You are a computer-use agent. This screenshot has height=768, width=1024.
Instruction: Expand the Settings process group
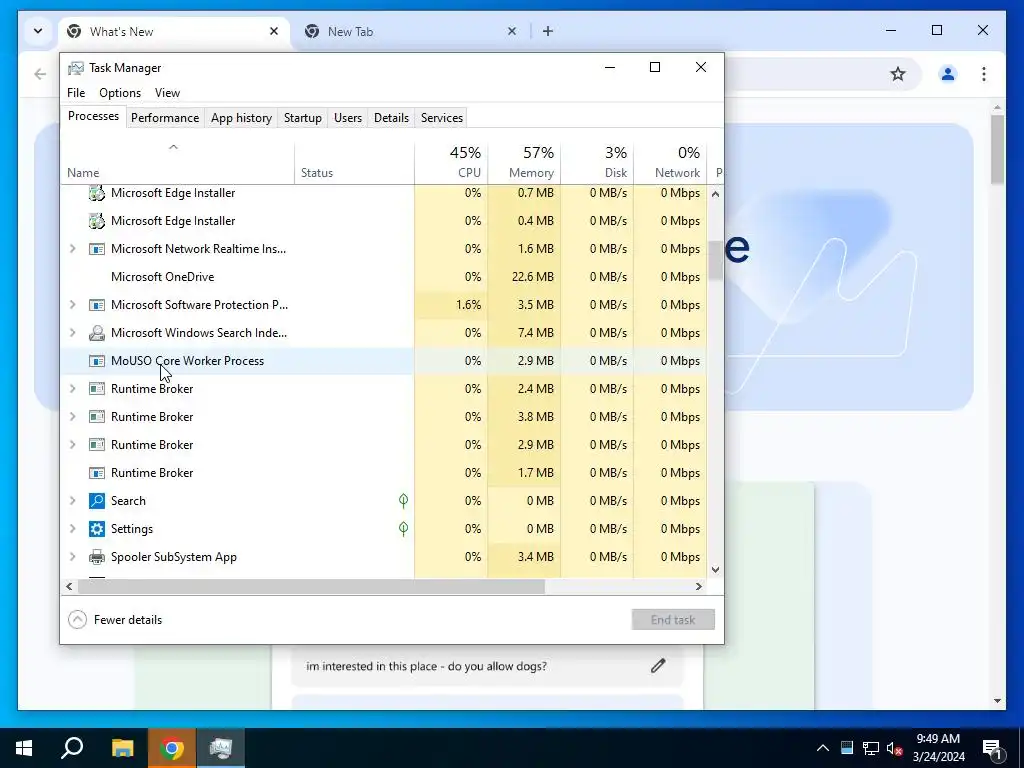coord(72,529)
